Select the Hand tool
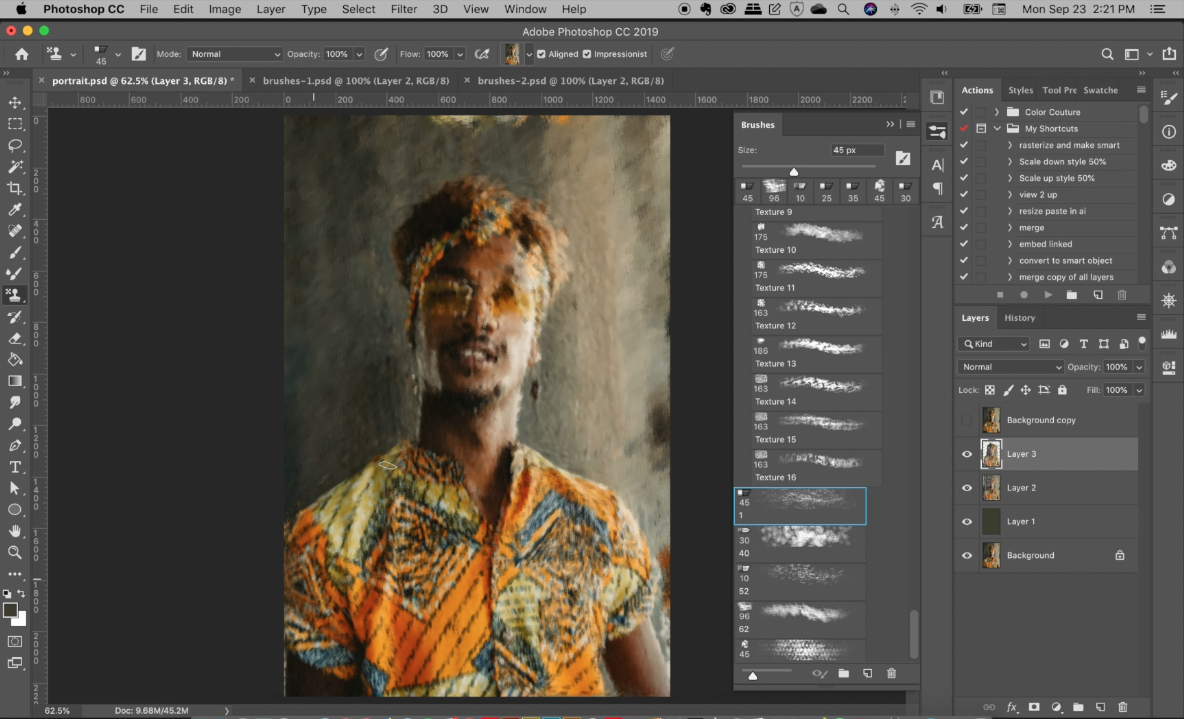The image size is (1184, 719). (x=14, y=531)
